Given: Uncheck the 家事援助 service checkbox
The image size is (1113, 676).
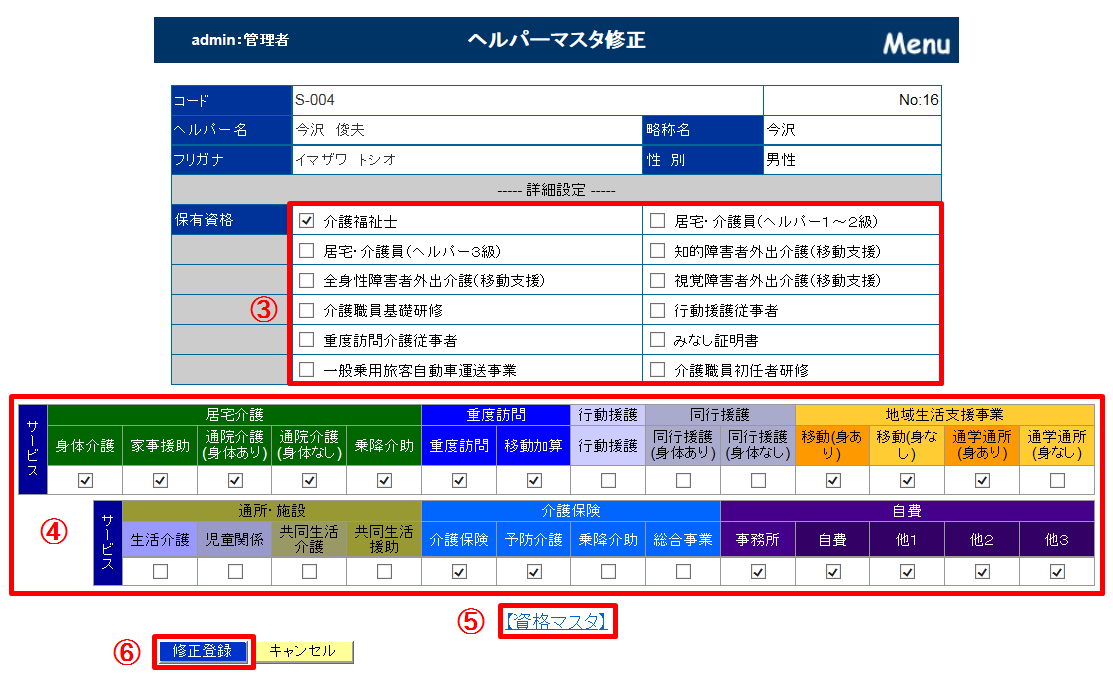Looking at the screenshot, I should coord(160,481).
